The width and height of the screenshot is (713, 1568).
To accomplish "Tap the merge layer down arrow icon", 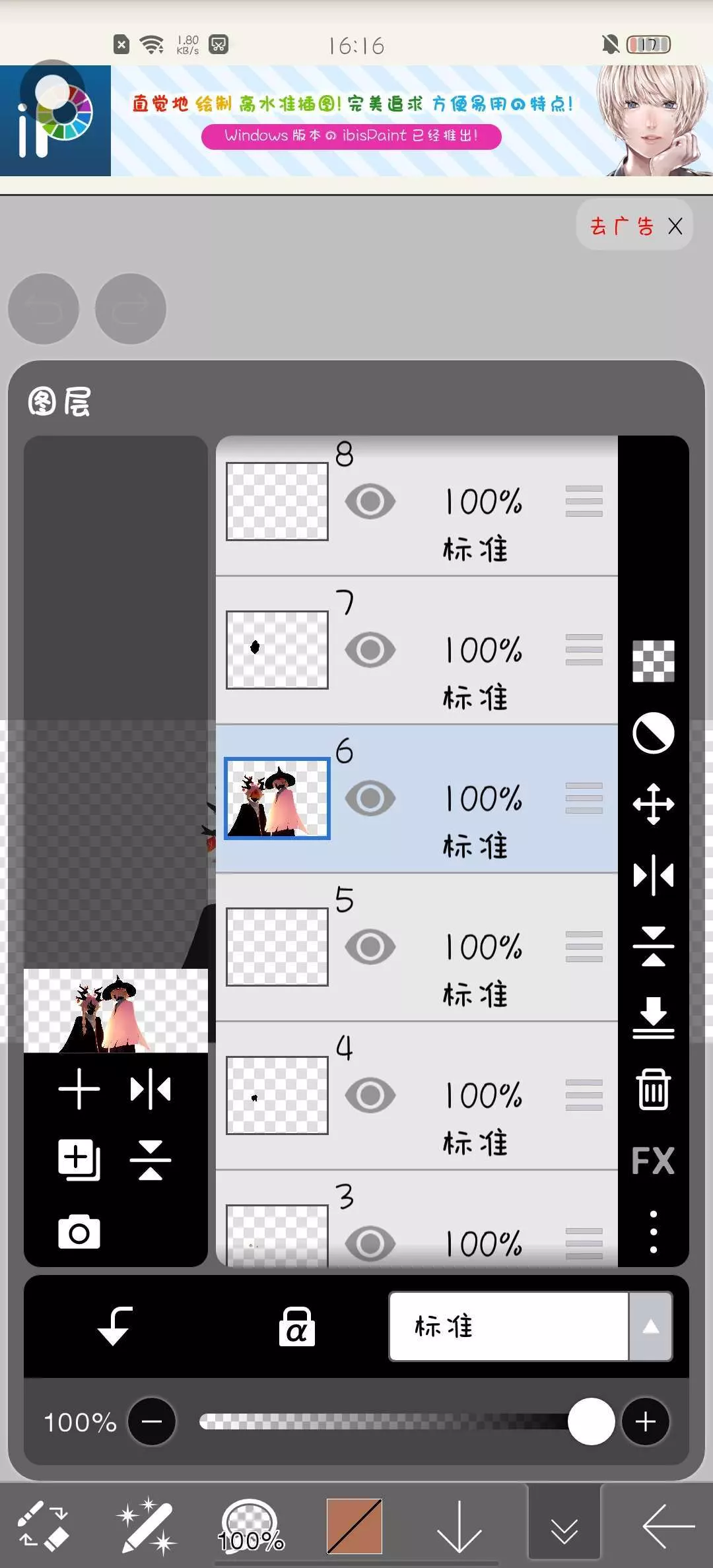I will (x=653, y=1018).
